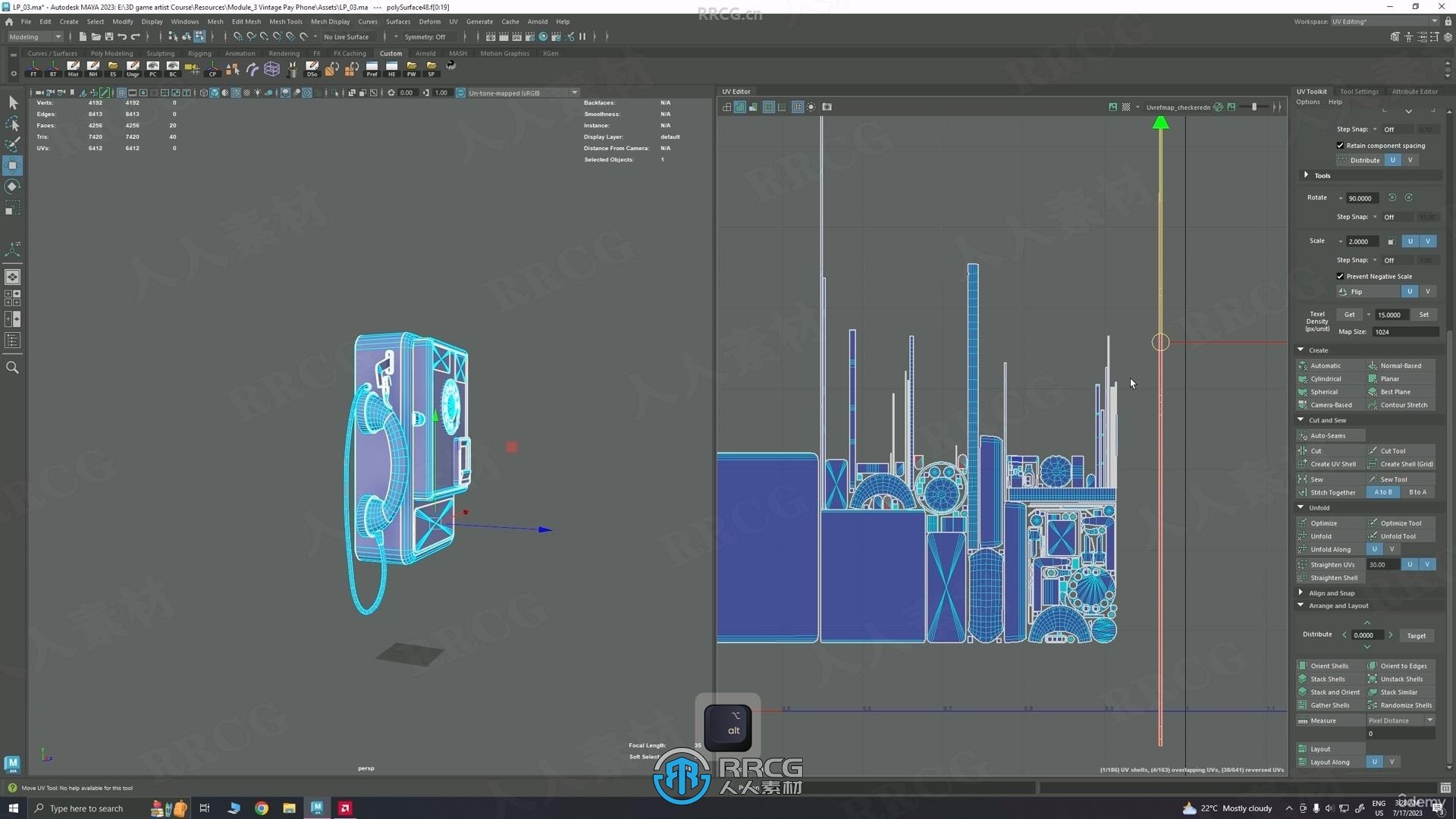Run the Cut UV edges command
This screenshot has height=819, width=1456.
tap(1331, 450)
